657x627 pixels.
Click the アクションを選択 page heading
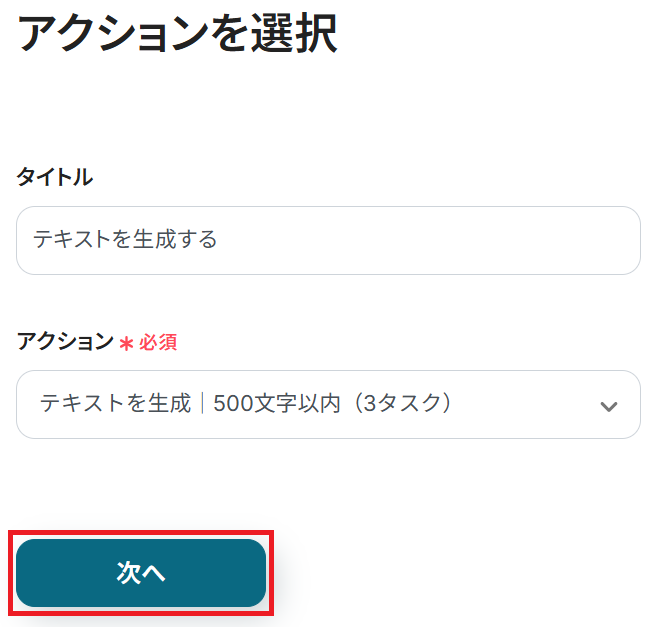tap(178, 33)
